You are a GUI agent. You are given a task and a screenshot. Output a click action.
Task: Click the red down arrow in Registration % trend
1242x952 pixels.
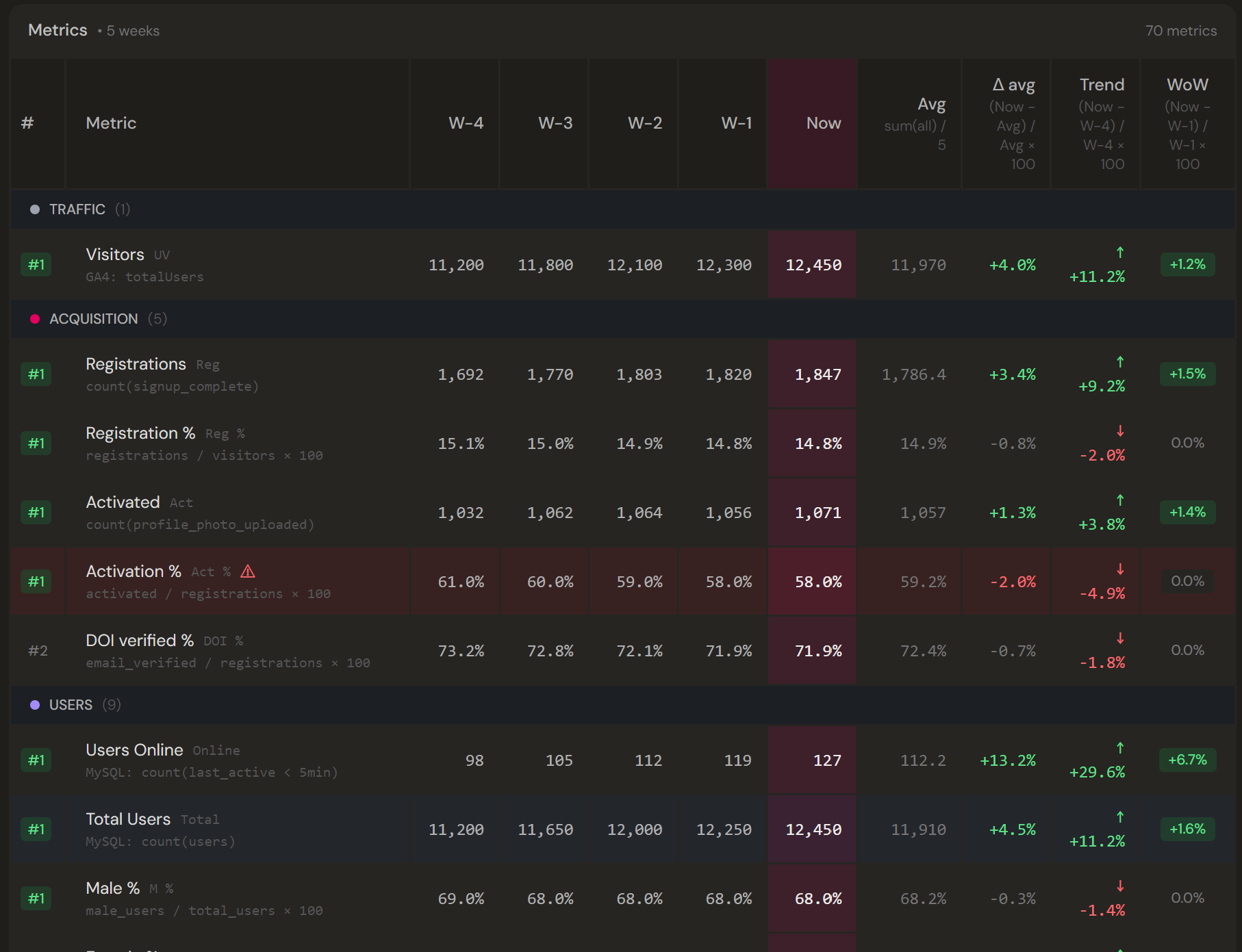coord(1120,431)
